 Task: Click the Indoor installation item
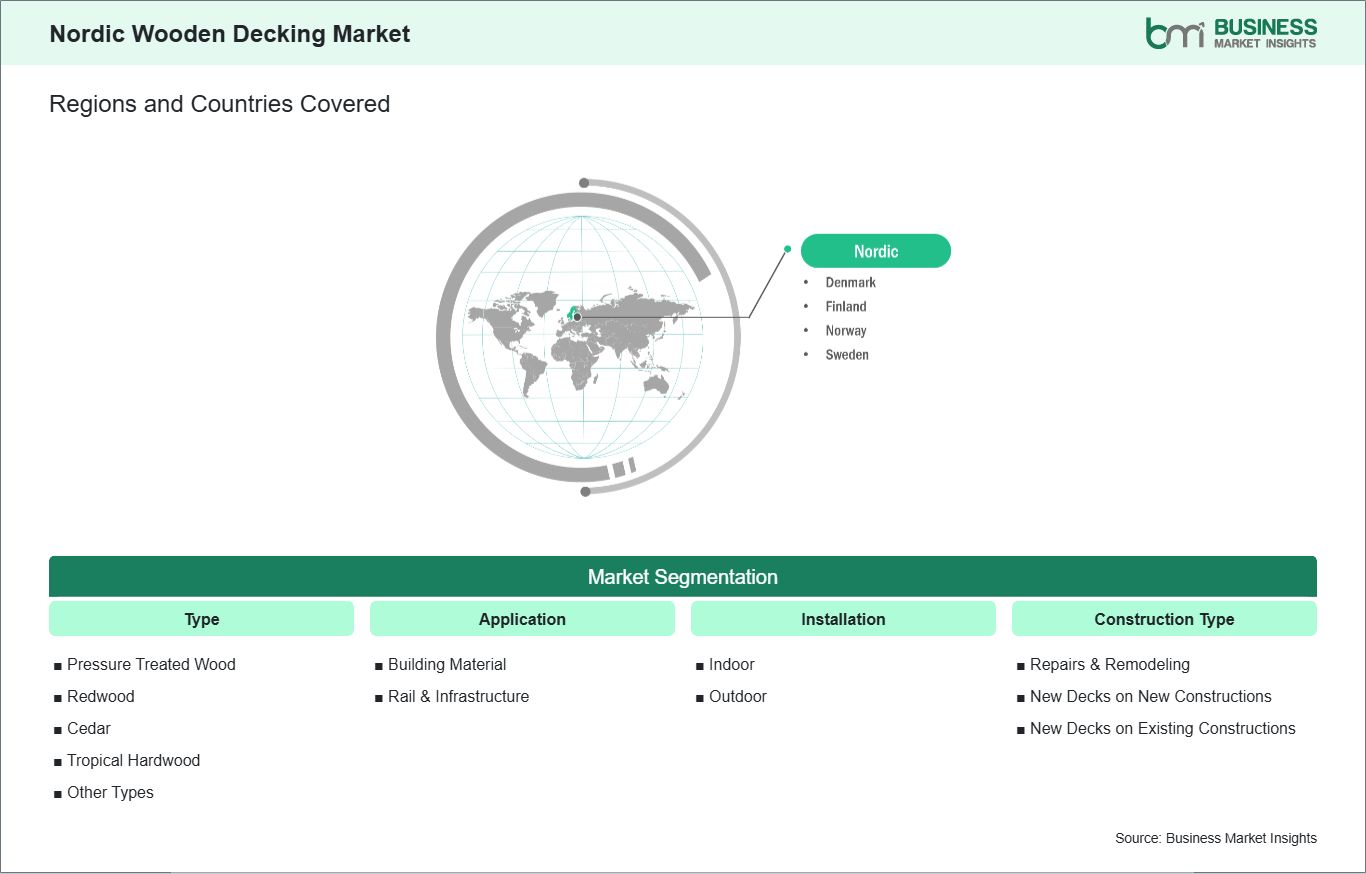725,664
